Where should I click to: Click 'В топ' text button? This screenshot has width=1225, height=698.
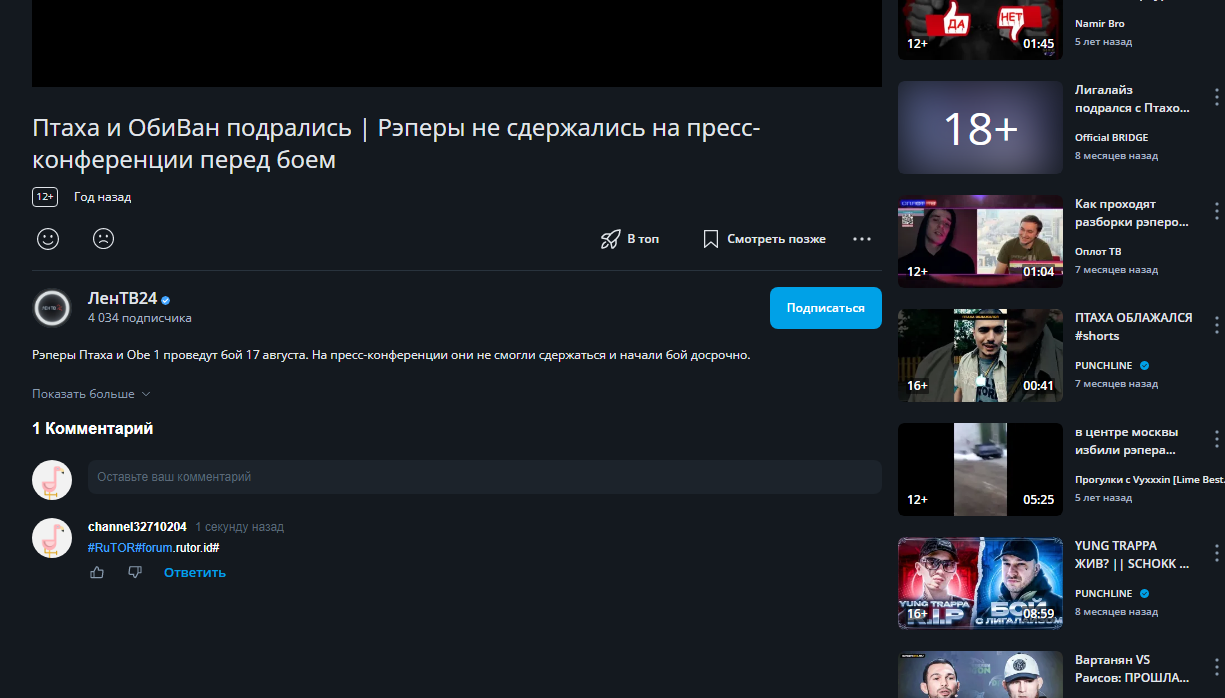(643, 239)
